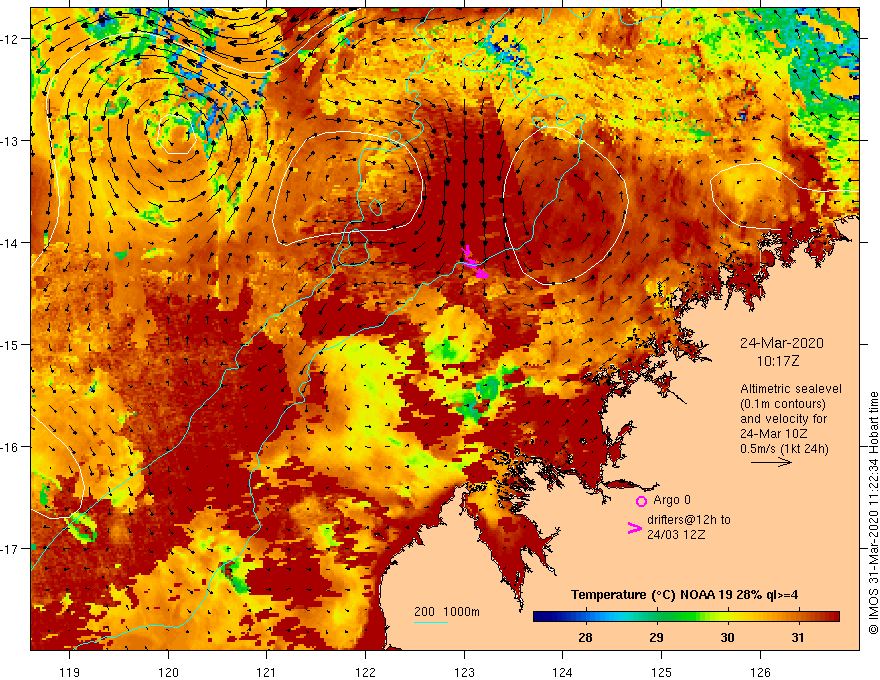Click the 0.5m/s velocity scale arrow
The image size is (880, 680).
[x=771, y=462]
